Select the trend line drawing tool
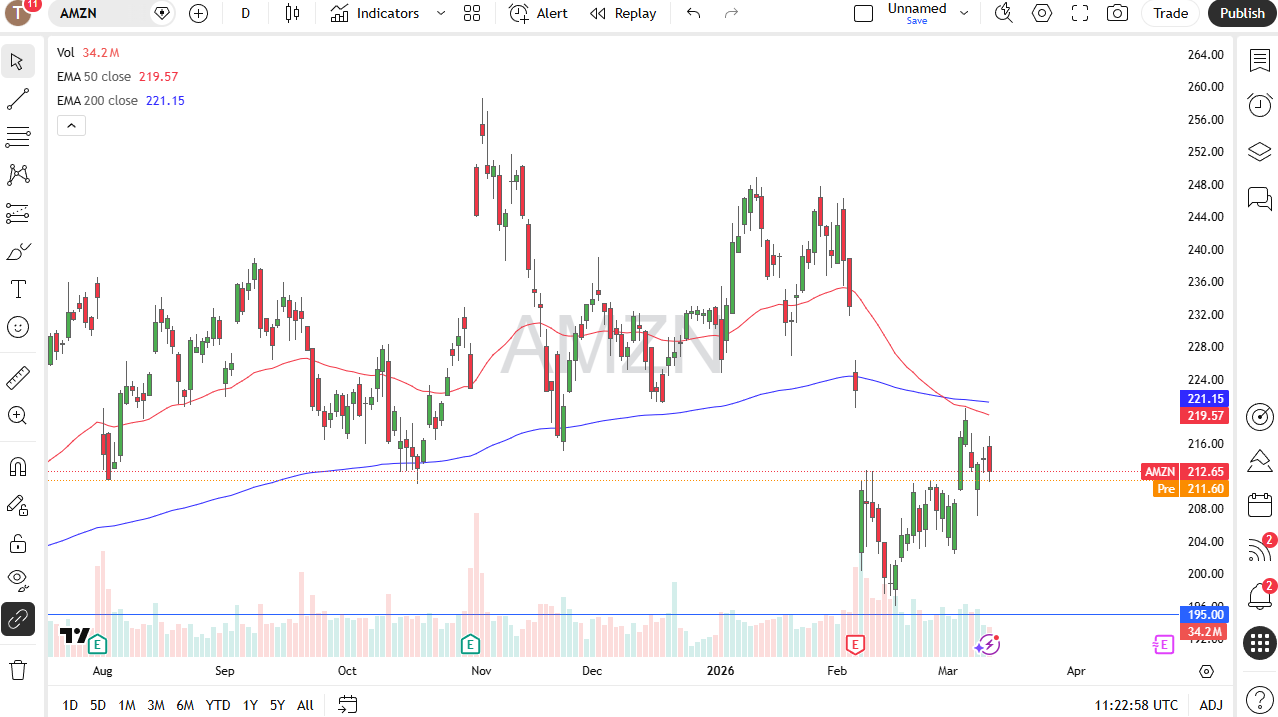This screenshot has height=717, width=1278. 18,99
